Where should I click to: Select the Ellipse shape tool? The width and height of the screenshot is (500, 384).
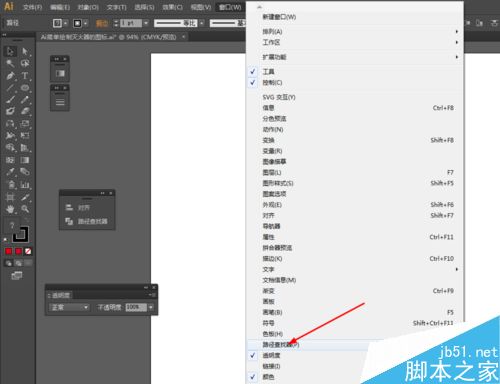(25, 88)
